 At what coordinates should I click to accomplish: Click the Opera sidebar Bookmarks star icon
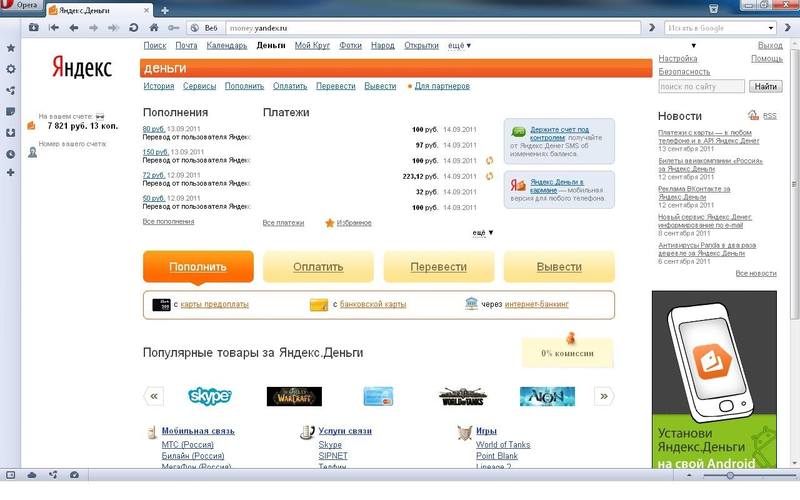click(10, 48)
